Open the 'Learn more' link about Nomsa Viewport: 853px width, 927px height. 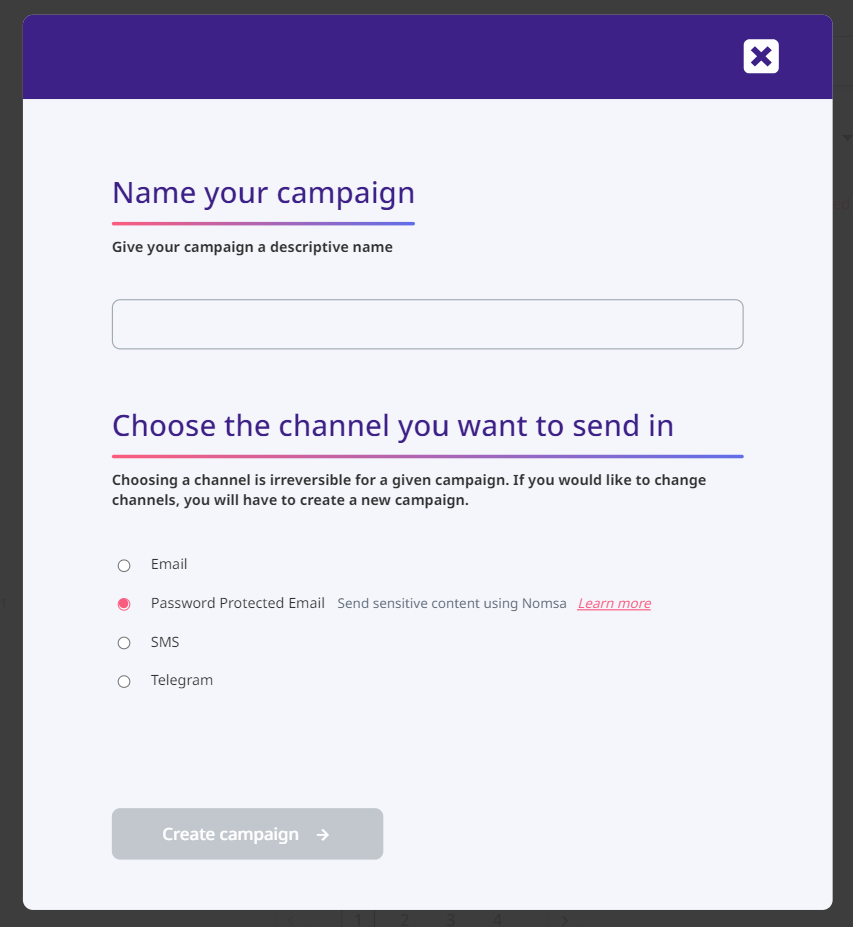click(x=614, y=604)
